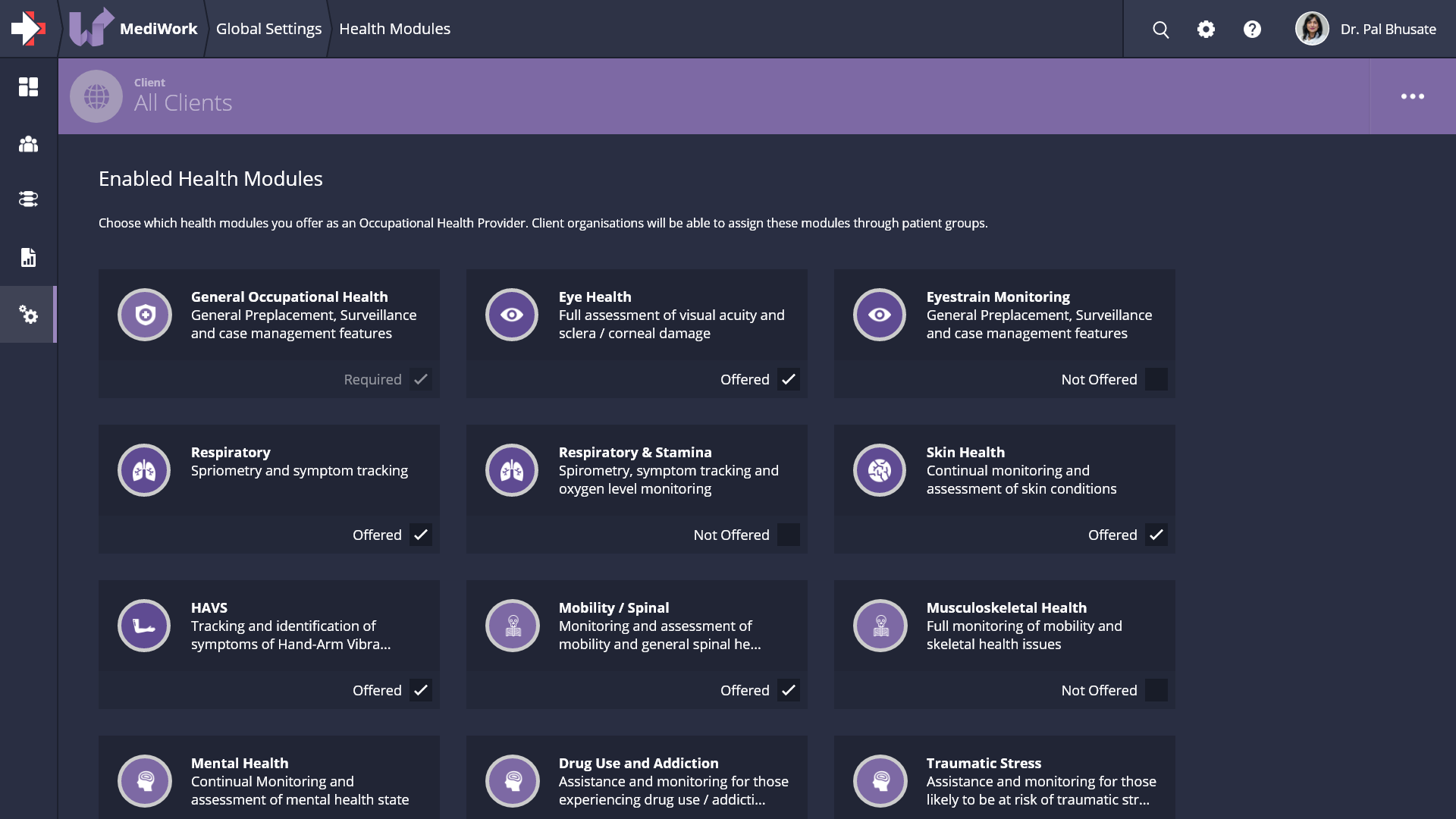1456x819 pixels.
Task: Select the patients group icon in sidebar
Action: [28, 144]
